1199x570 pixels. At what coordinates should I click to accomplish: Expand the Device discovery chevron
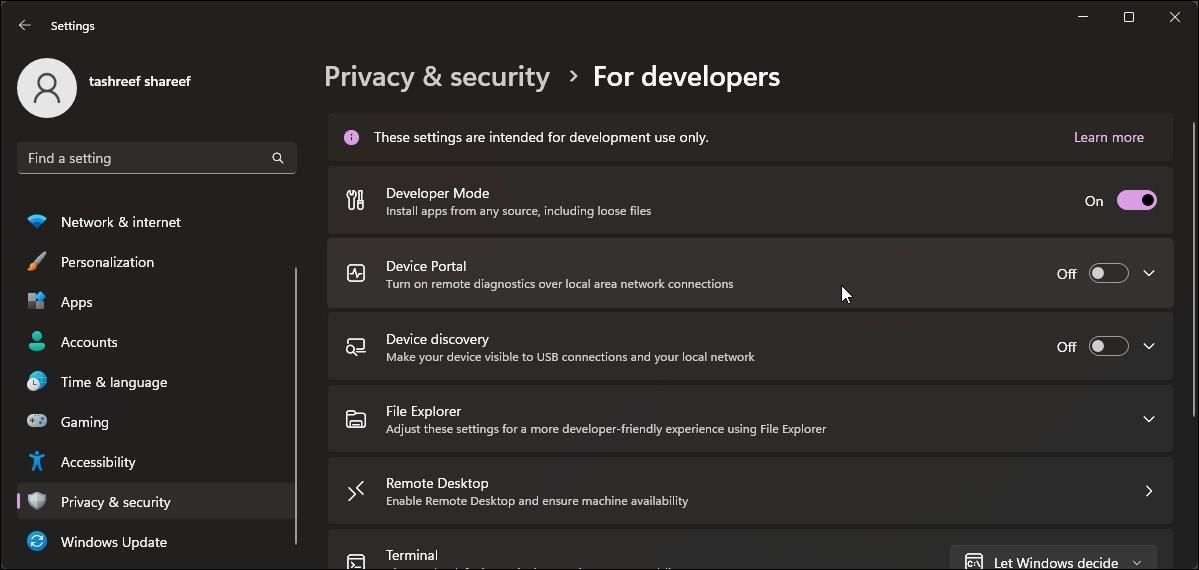tap(1149, 346)
